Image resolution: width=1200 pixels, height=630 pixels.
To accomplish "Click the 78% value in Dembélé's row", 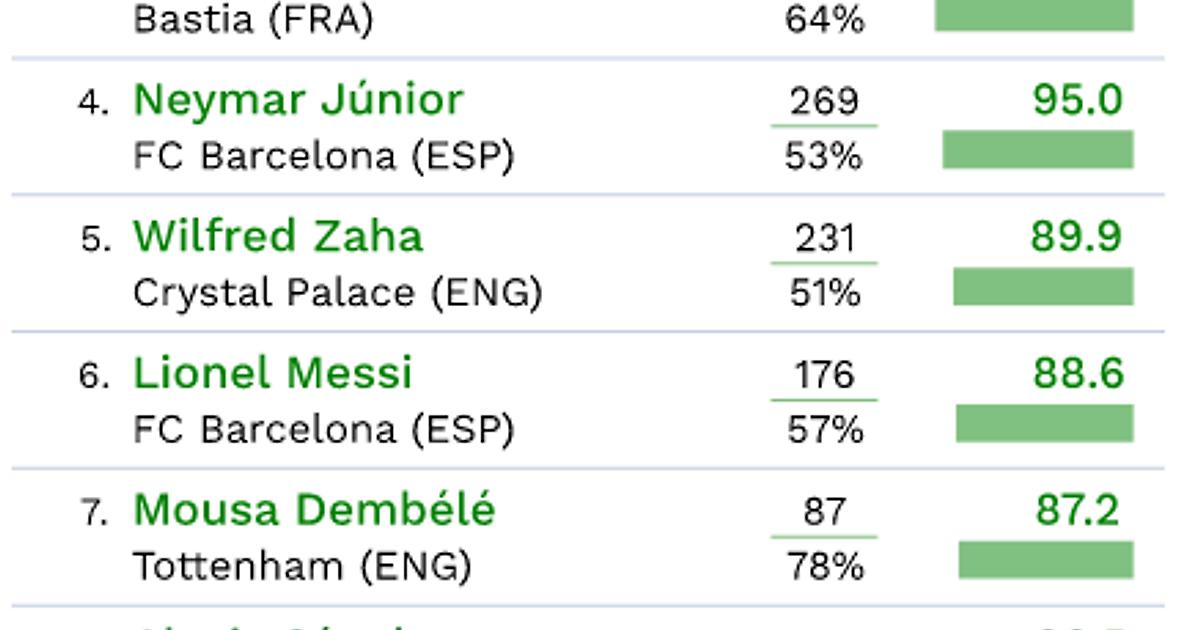I will tap(824, 568).
